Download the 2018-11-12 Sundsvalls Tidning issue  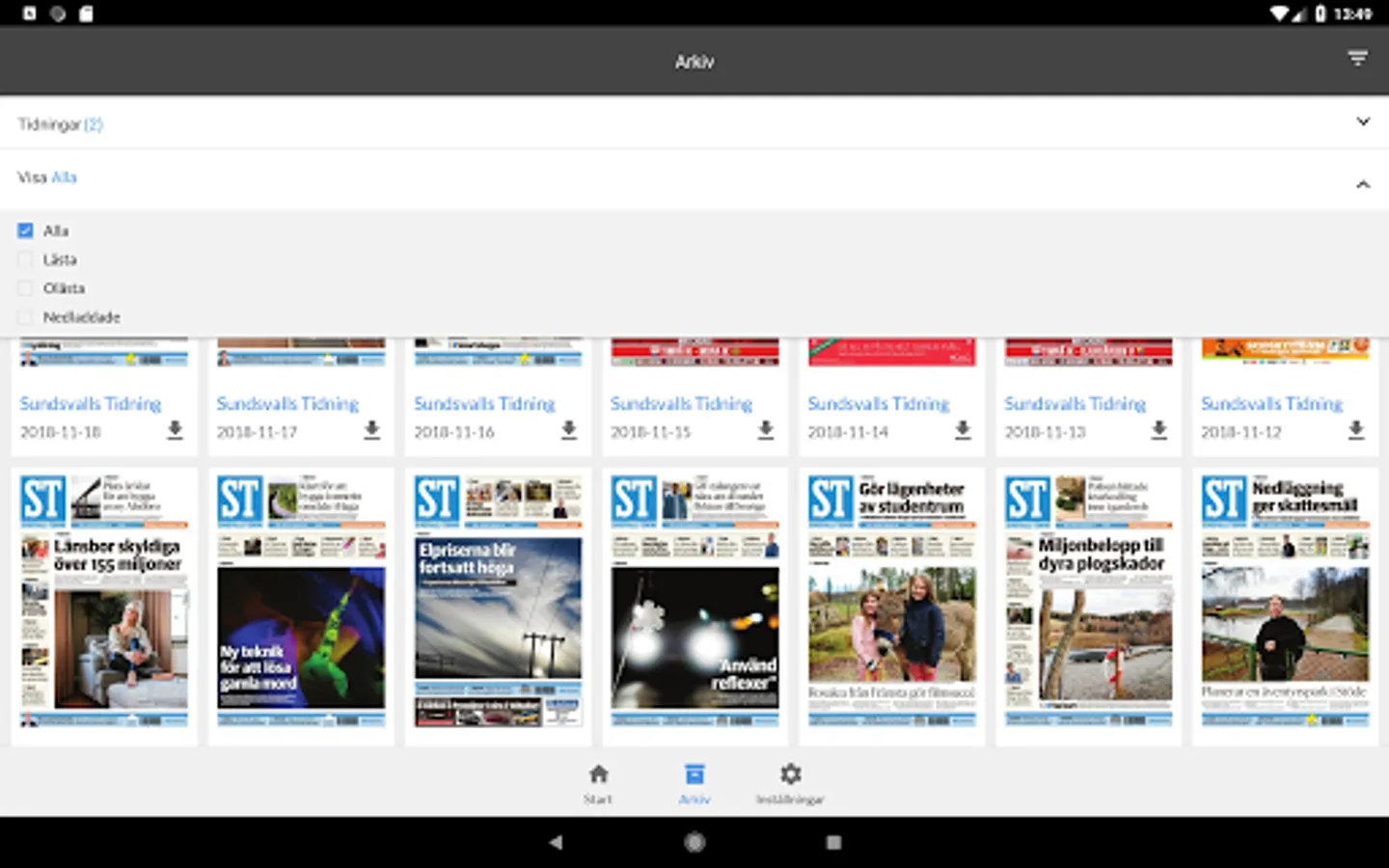pyautogui.click(x=1356, y=430)
